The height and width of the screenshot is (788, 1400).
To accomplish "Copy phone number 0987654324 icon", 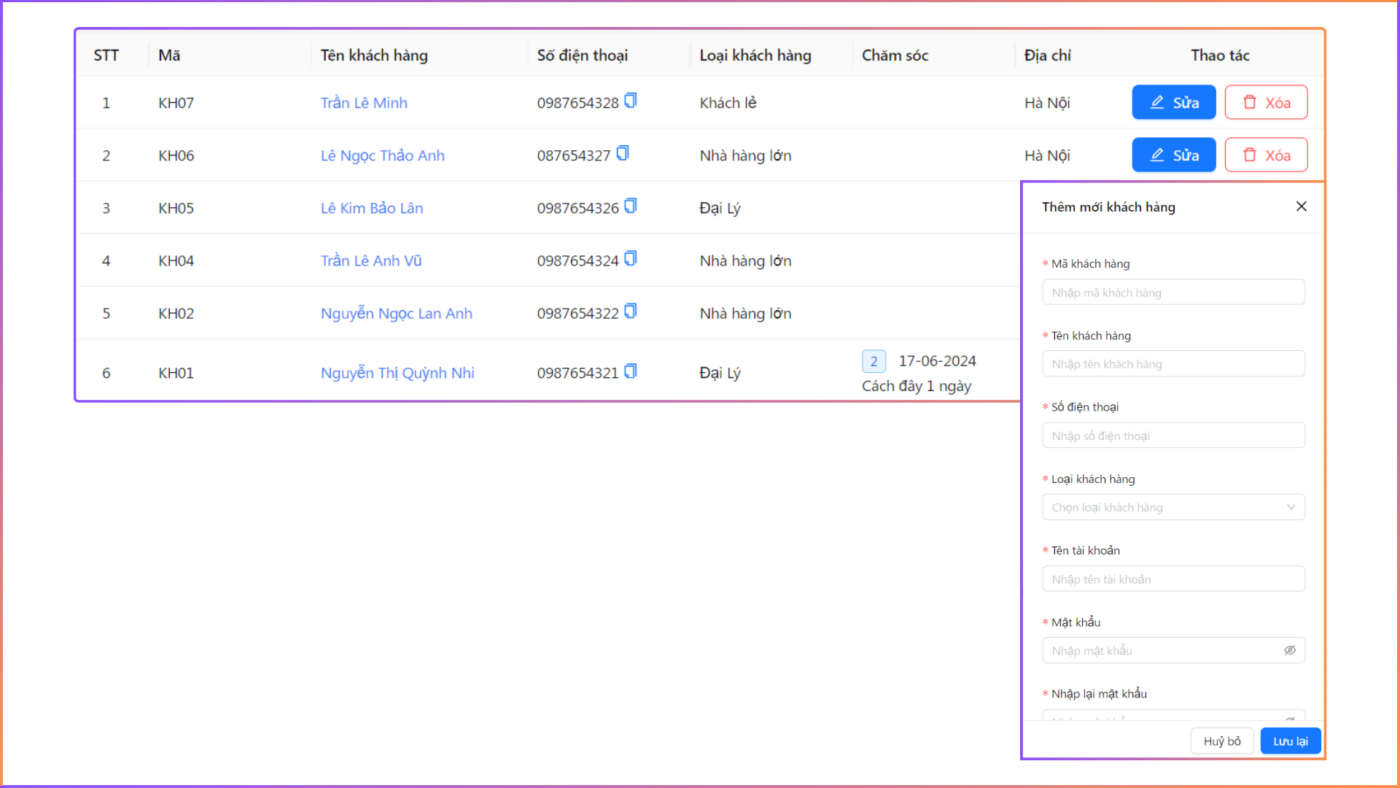I will click(631, 258).
